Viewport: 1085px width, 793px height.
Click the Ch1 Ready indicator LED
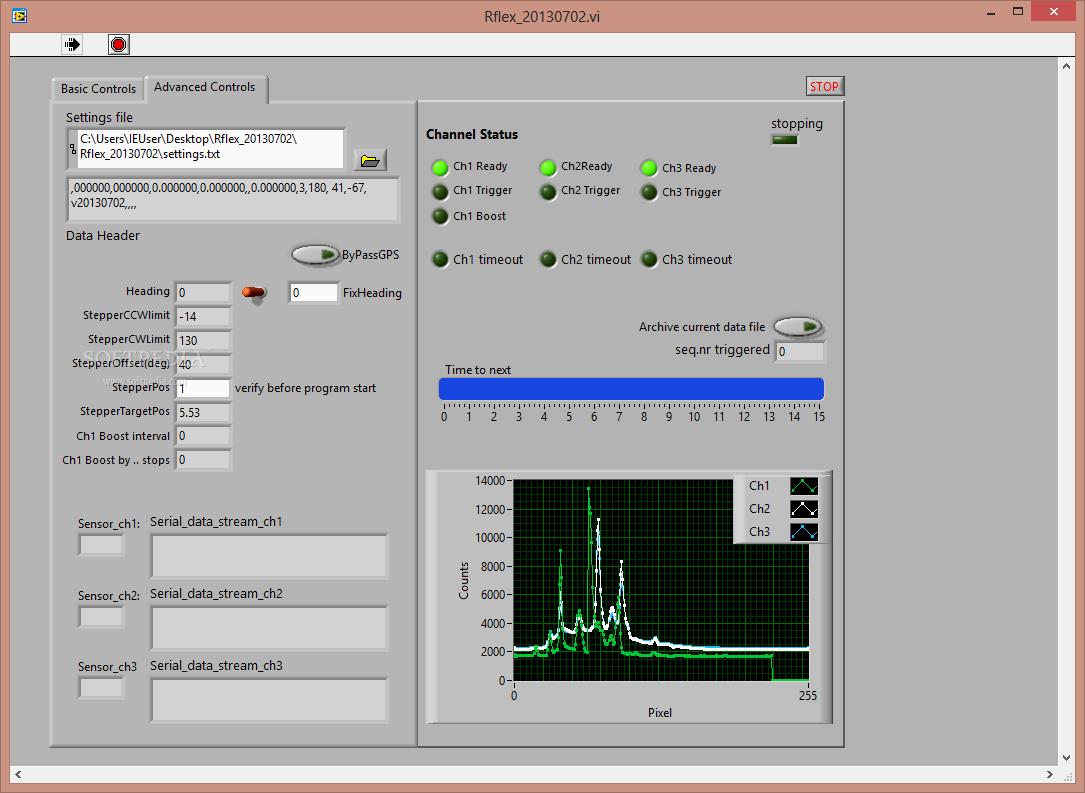[439, 167]
